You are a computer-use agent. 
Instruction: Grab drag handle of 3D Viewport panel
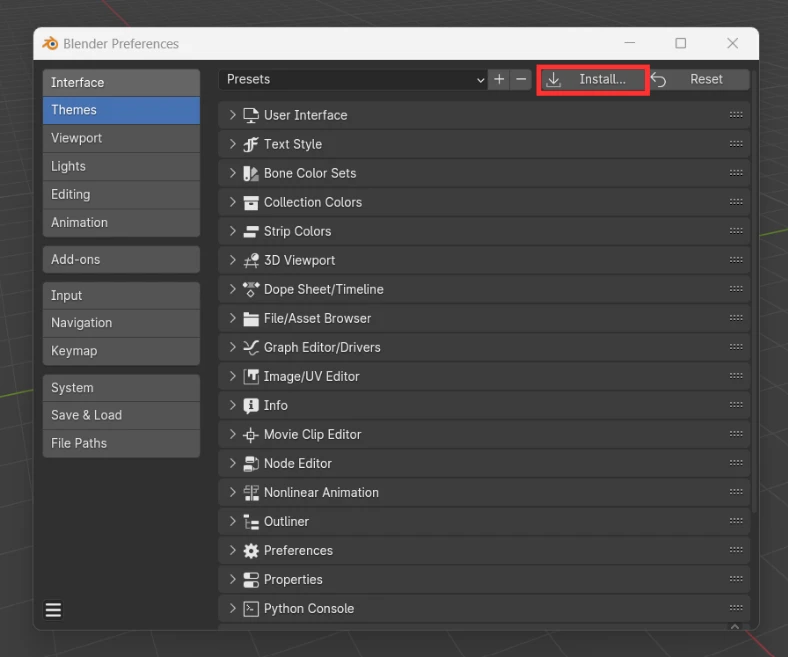[736, 260]
